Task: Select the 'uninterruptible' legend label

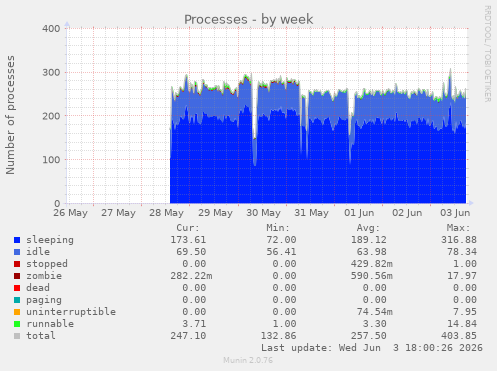Action: 71,312
